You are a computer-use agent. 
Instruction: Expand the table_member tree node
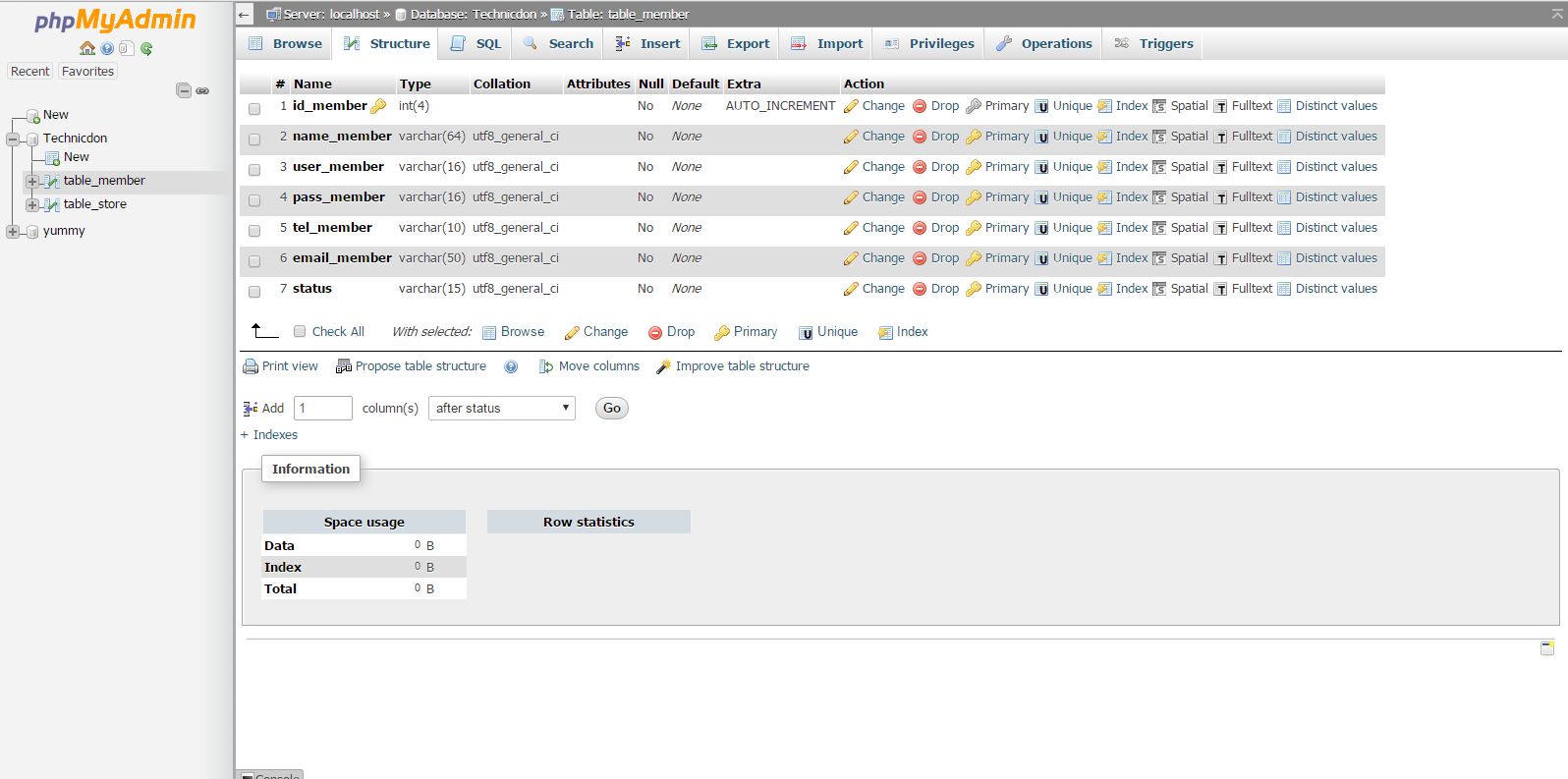pos(32,182)
